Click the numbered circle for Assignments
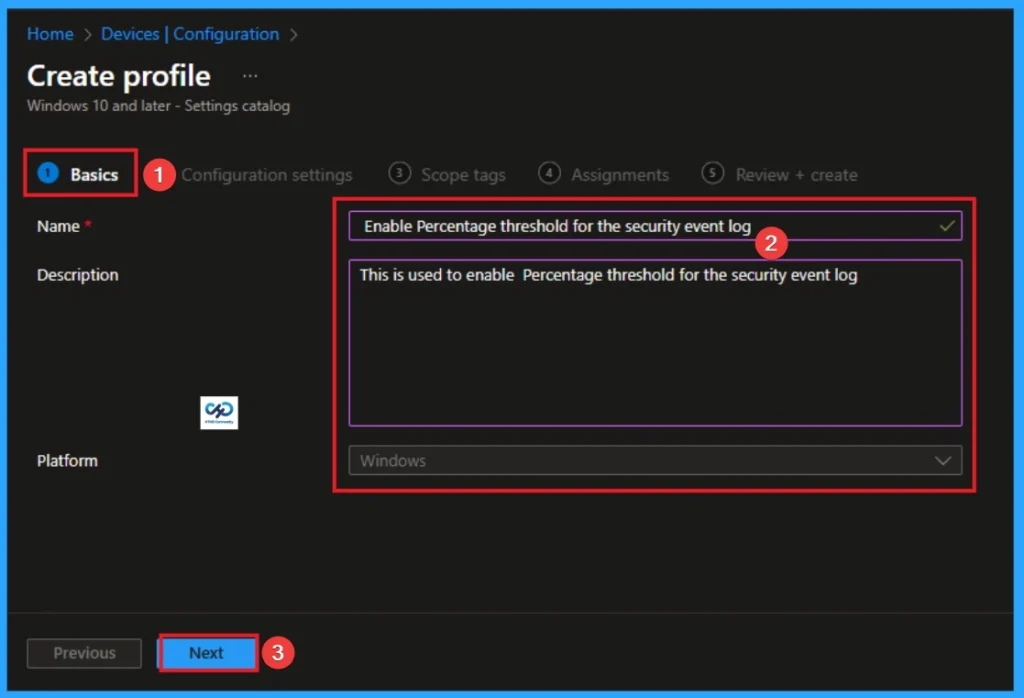This screenshot has height=698, width=1024. click(x=549, y=173)
